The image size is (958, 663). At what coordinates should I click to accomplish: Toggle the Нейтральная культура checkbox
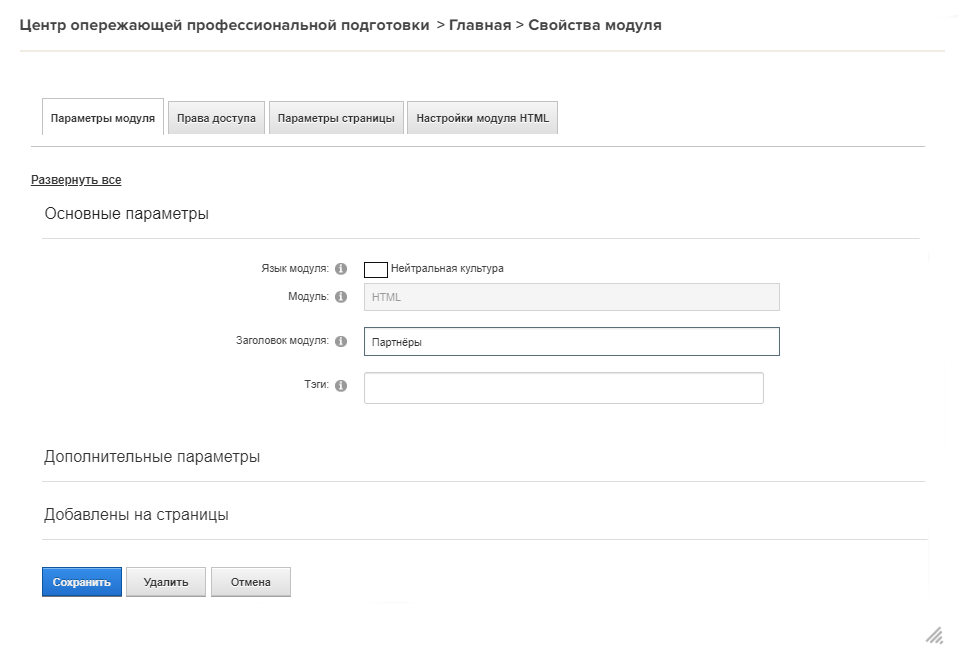[376, 269]
